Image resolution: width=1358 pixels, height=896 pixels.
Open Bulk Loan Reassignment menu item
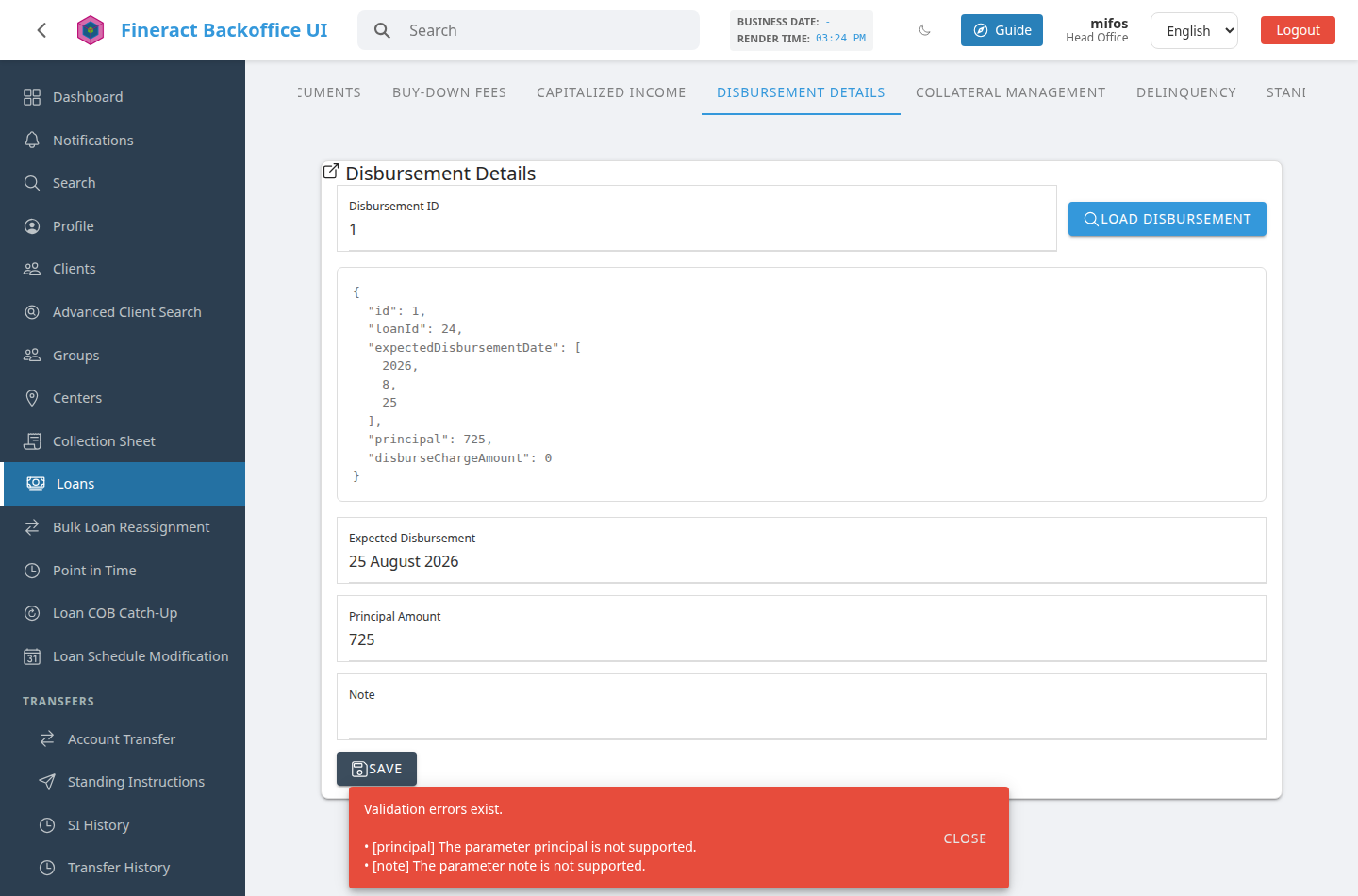(x=123, y=527)
